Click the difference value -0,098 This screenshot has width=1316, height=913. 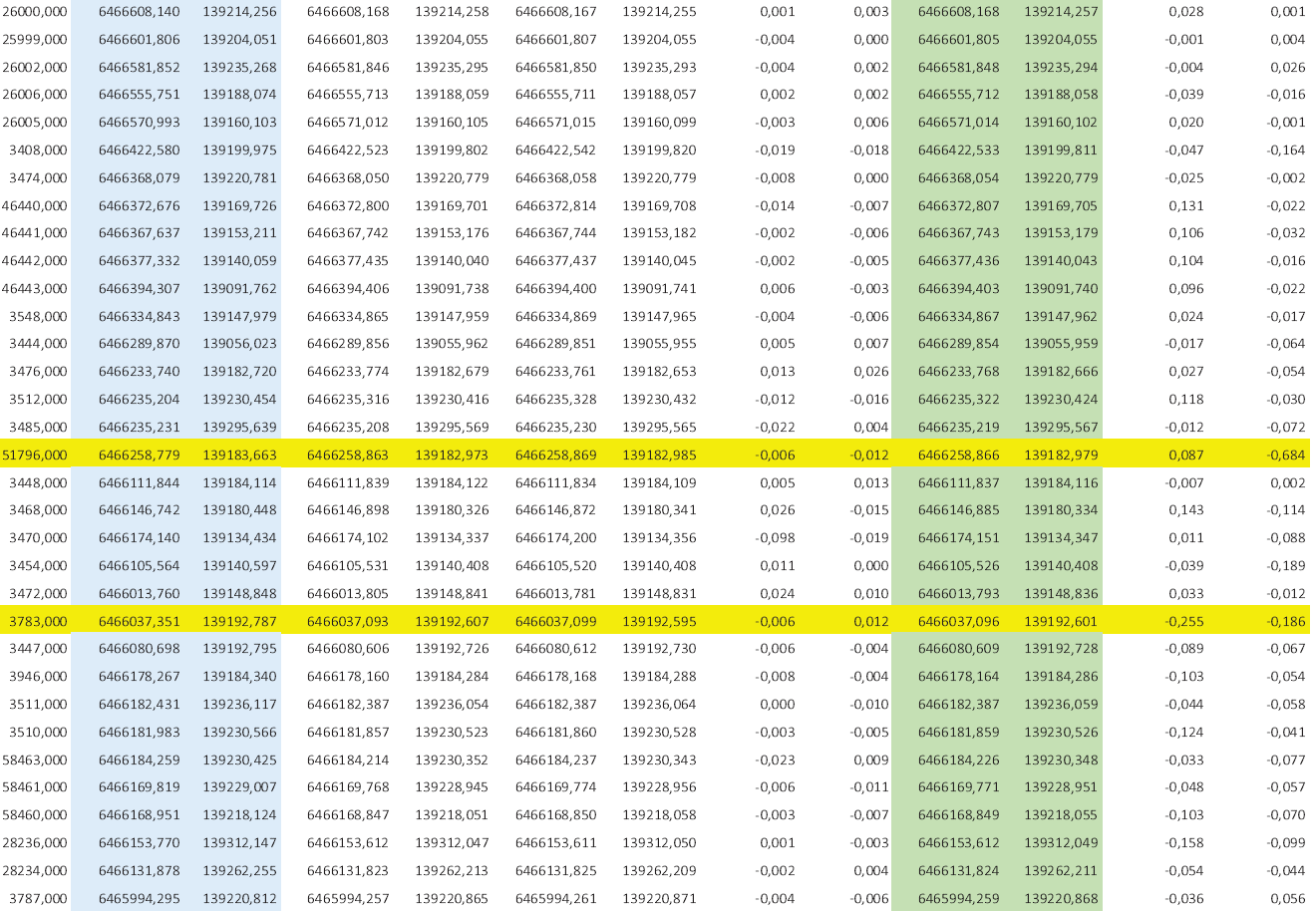[775, 538]
